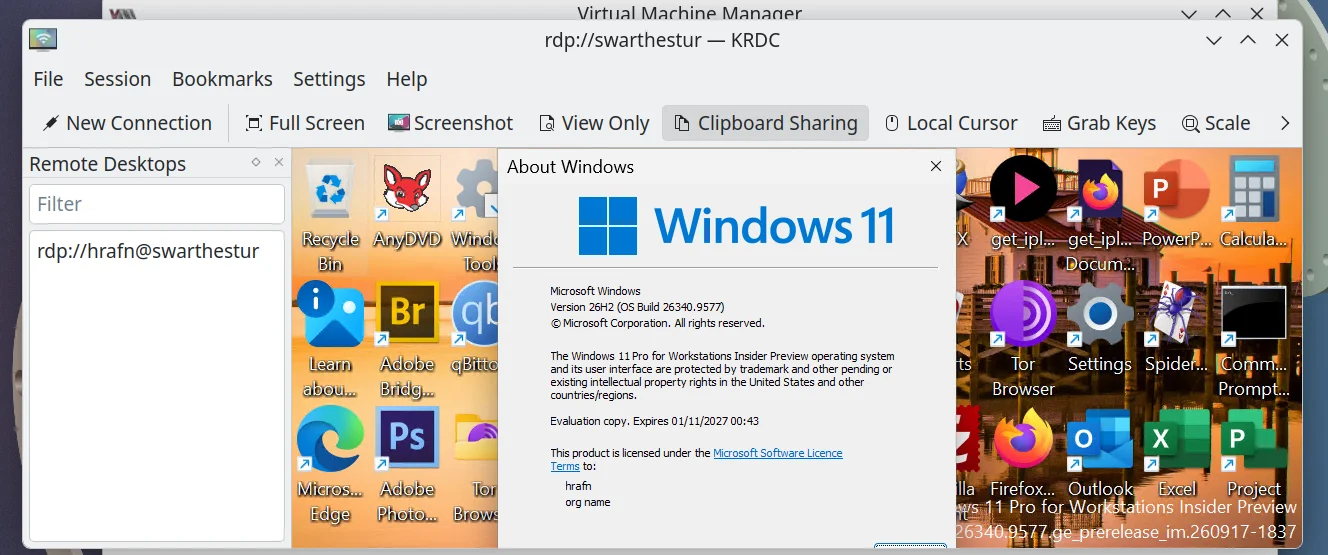
Task: Float the Remote Desktops panel
Action: 256,162
